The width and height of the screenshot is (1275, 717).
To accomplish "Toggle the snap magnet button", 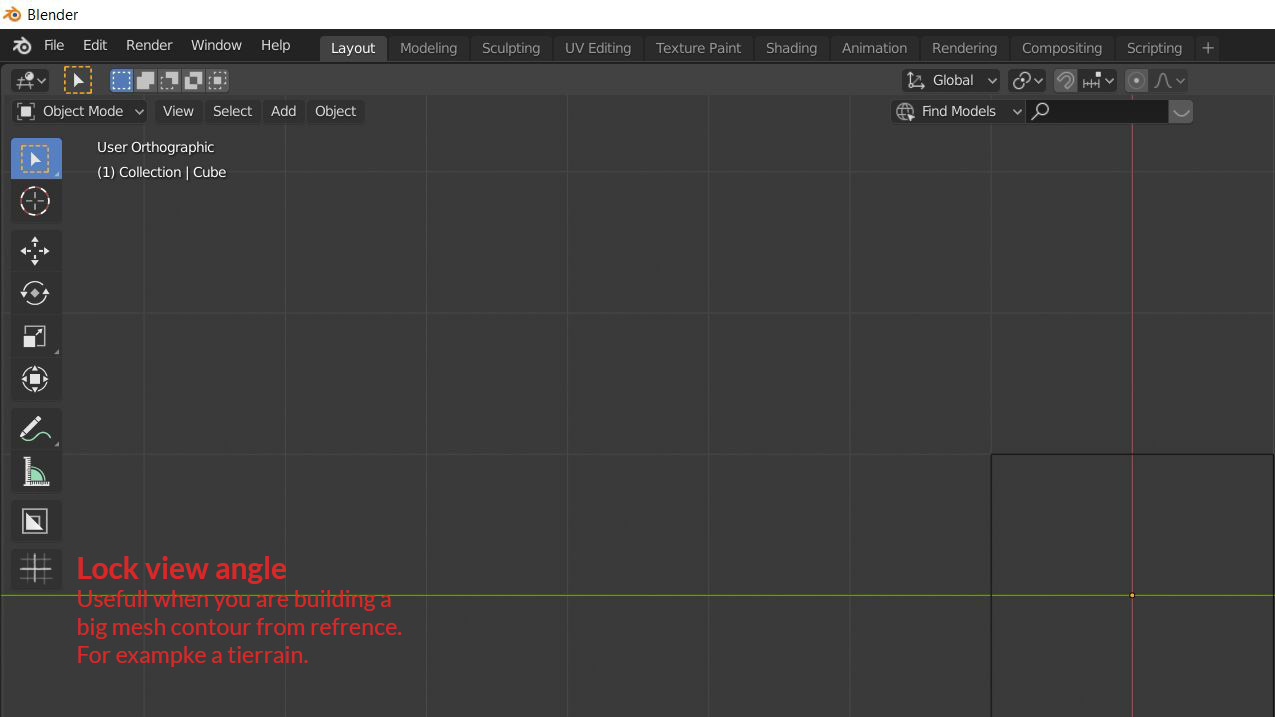I will pyautogui.click(x=1066, y=81).
